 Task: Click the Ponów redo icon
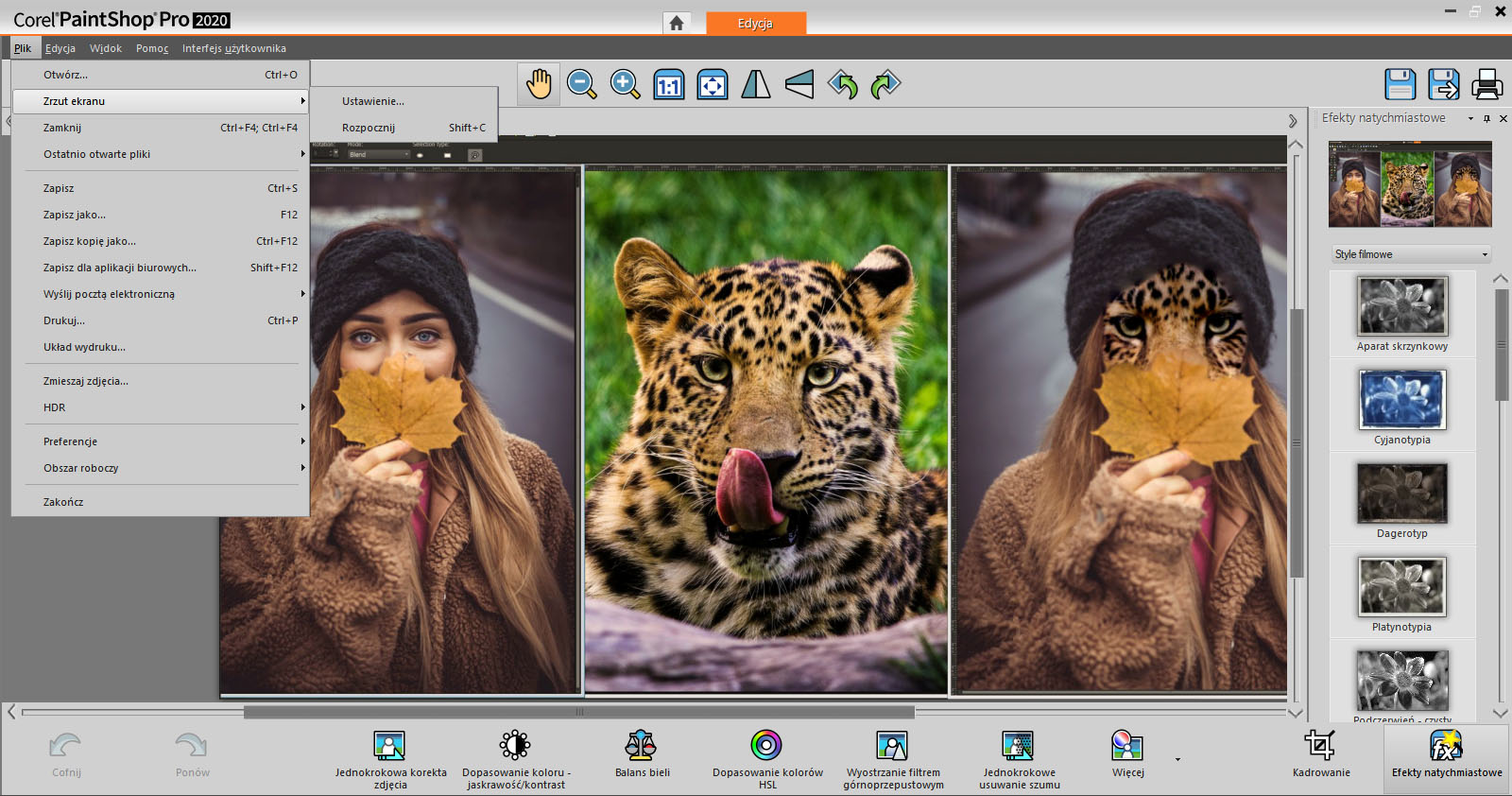click(192, 753)
